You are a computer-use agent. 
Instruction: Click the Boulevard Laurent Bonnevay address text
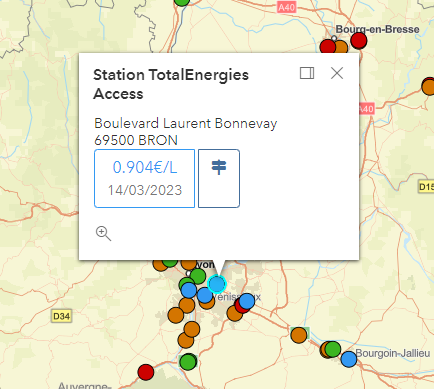point(186,123)
